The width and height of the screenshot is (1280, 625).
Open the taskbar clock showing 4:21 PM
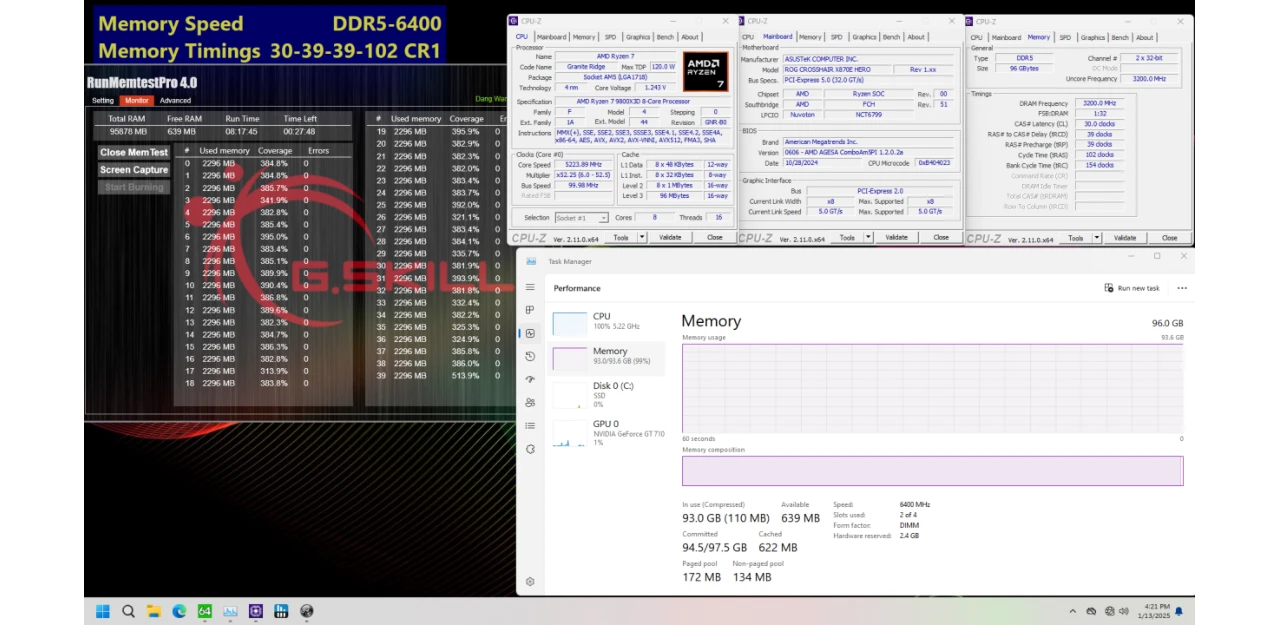(x=1155, y=611)
